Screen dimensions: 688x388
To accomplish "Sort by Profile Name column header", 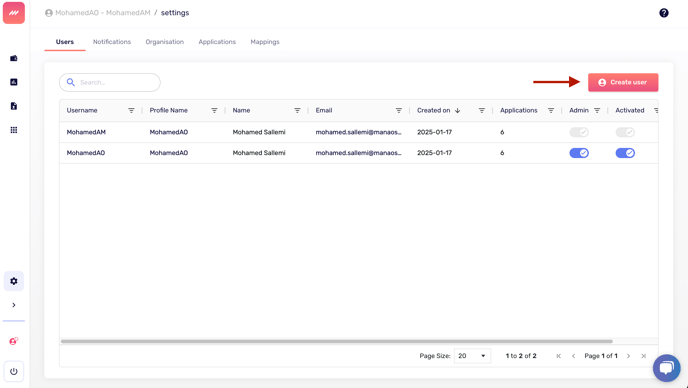I will coord(168,111).
